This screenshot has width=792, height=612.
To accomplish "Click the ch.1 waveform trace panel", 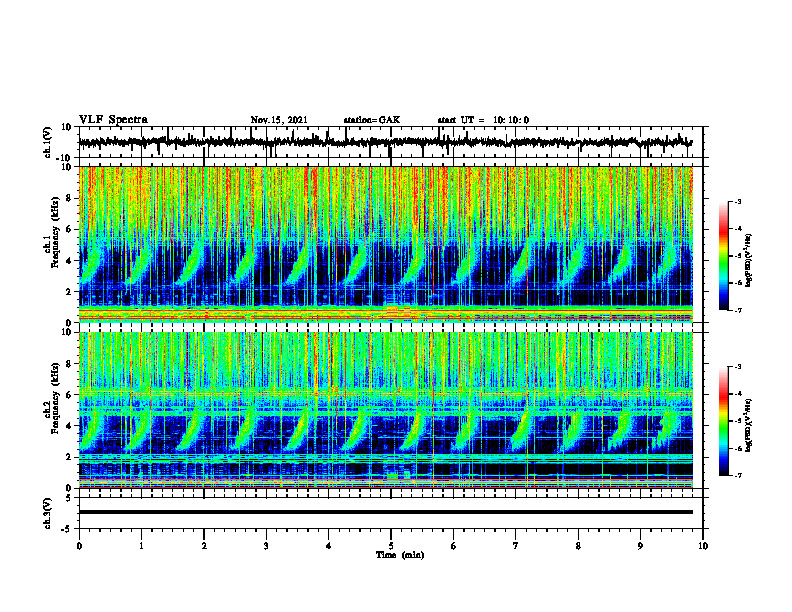I will click(390, 142).
